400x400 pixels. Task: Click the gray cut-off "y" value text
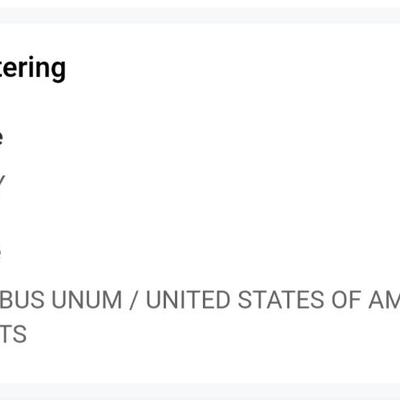click(2, 183)
